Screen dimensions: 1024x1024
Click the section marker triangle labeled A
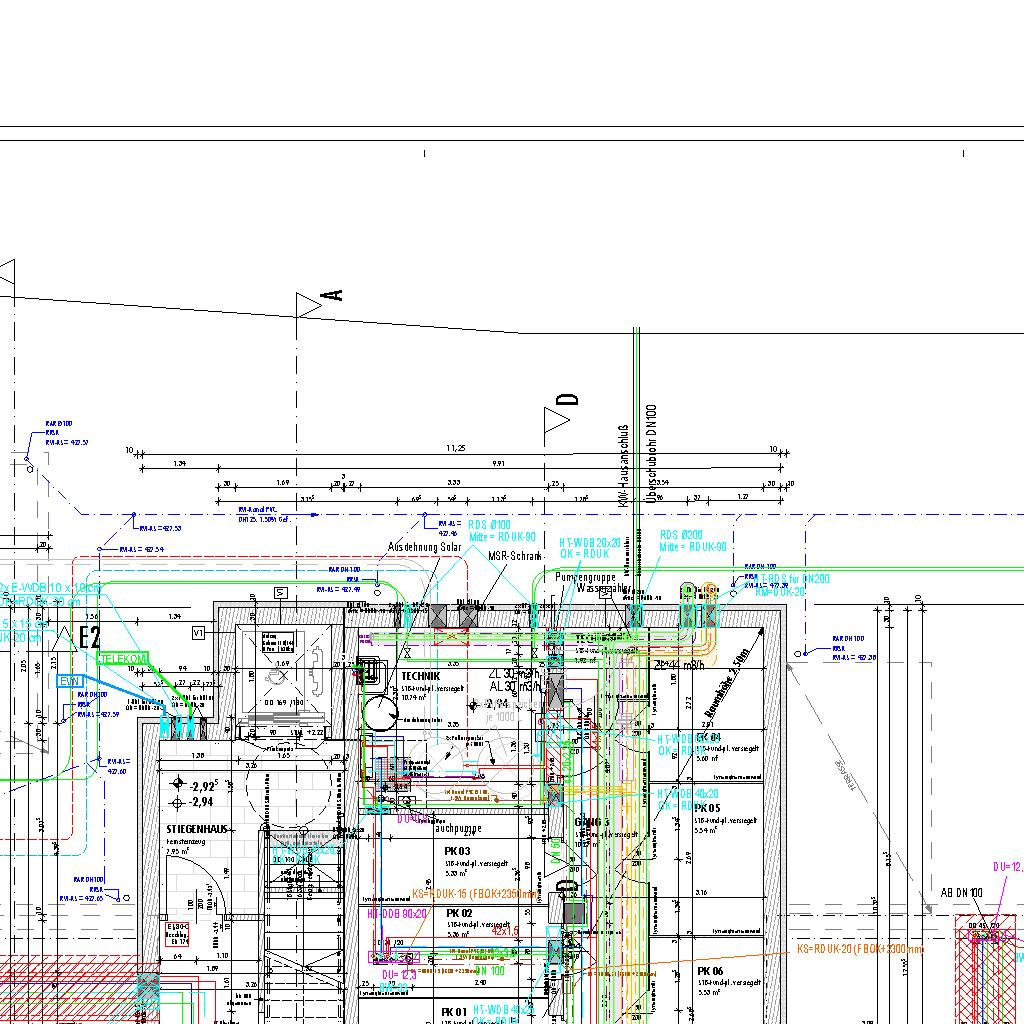(306, 304)
